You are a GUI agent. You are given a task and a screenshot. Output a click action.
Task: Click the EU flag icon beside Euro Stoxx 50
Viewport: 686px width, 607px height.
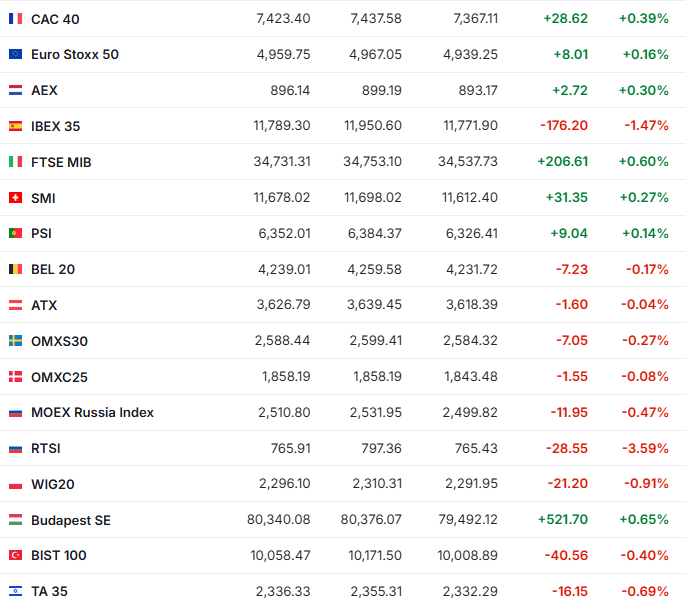tap(15, 55)
